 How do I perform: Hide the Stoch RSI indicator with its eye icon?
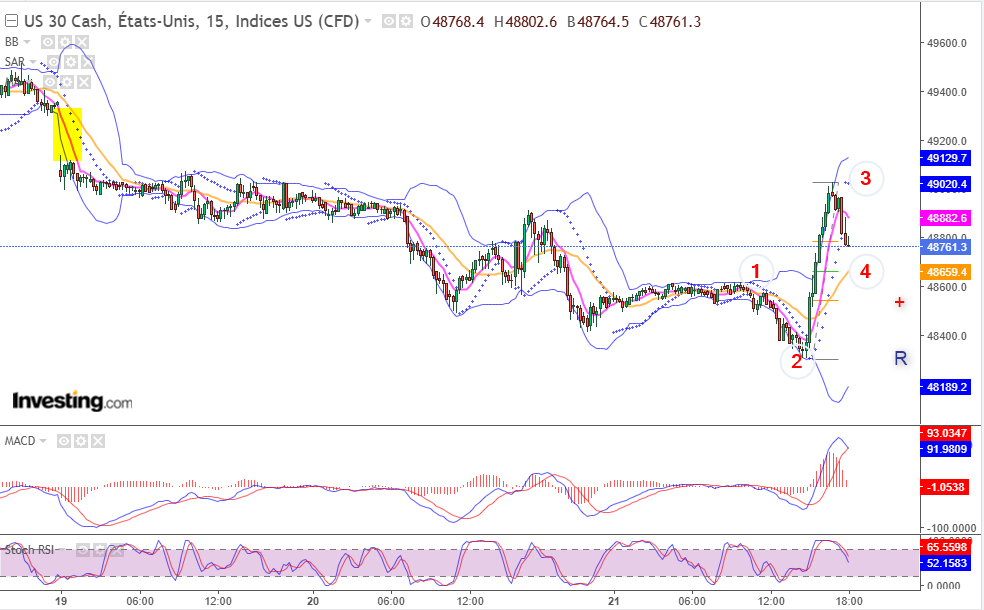[83, 550]
